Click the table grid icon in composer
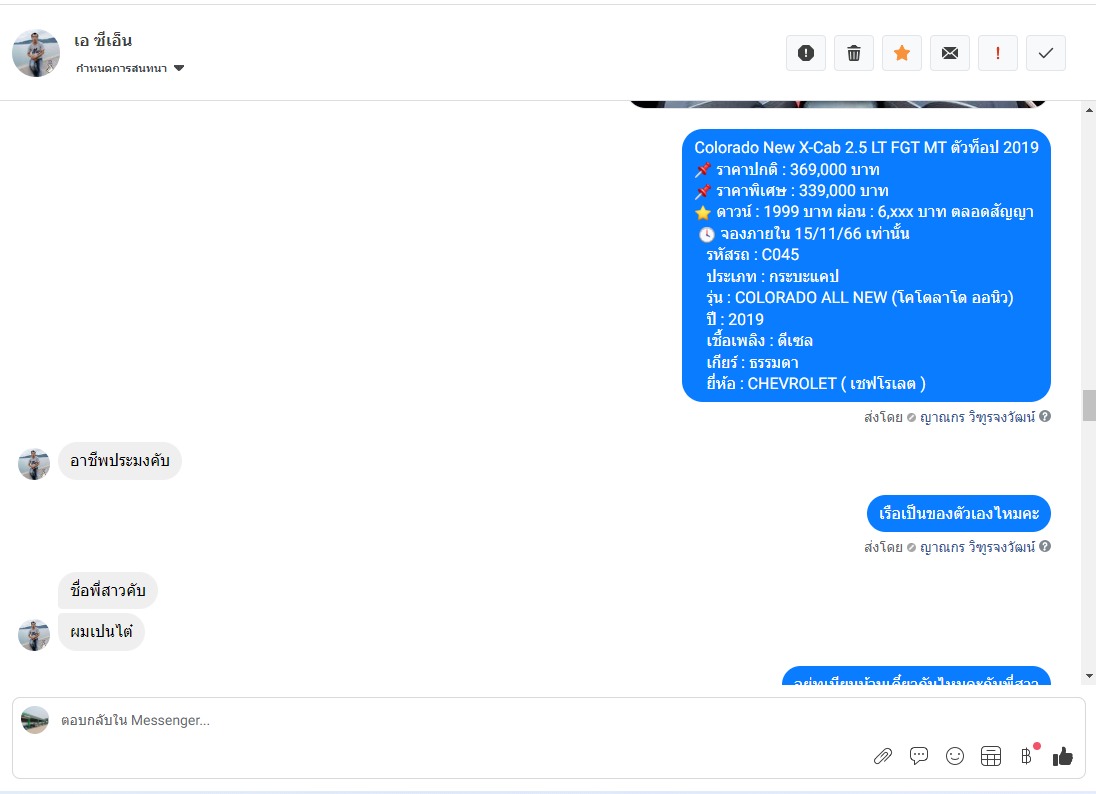Image resolution: width=1096 pixels, height=794 pixels. 990,756
